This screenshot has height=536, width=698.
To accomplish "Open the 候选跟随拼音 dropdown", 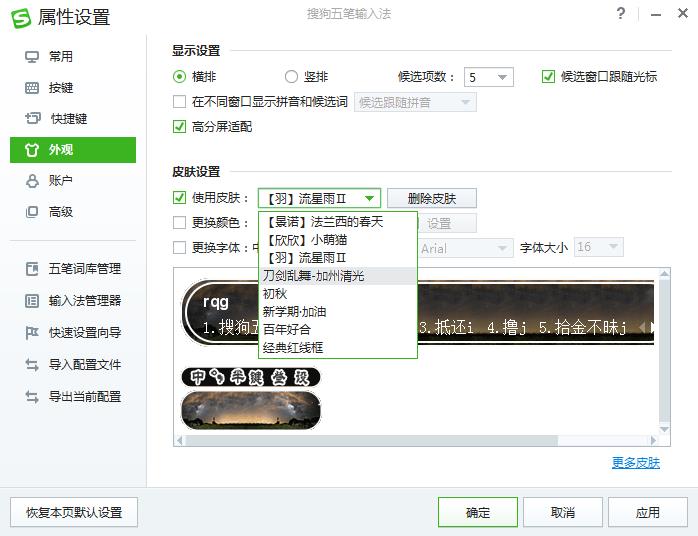I will click(x=415, y=102).
